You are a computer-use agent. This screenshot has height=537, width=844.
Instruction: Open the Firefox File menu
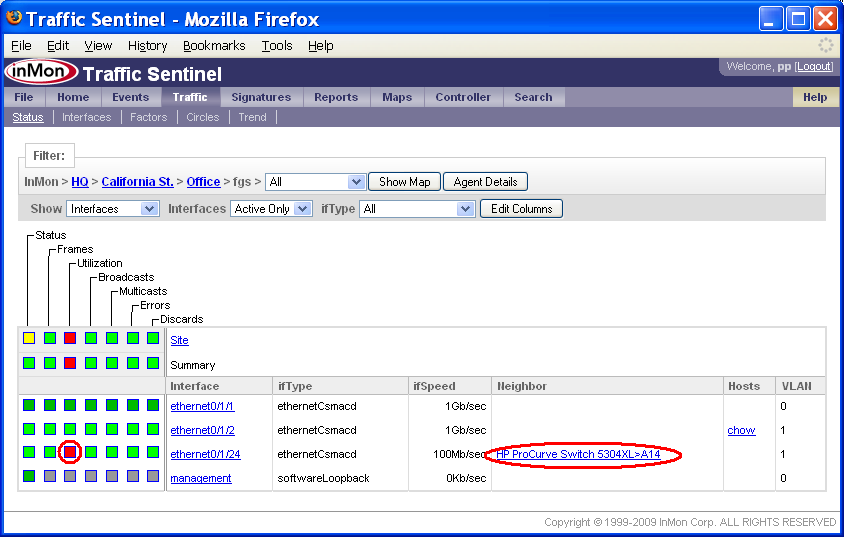click(21, 46)
